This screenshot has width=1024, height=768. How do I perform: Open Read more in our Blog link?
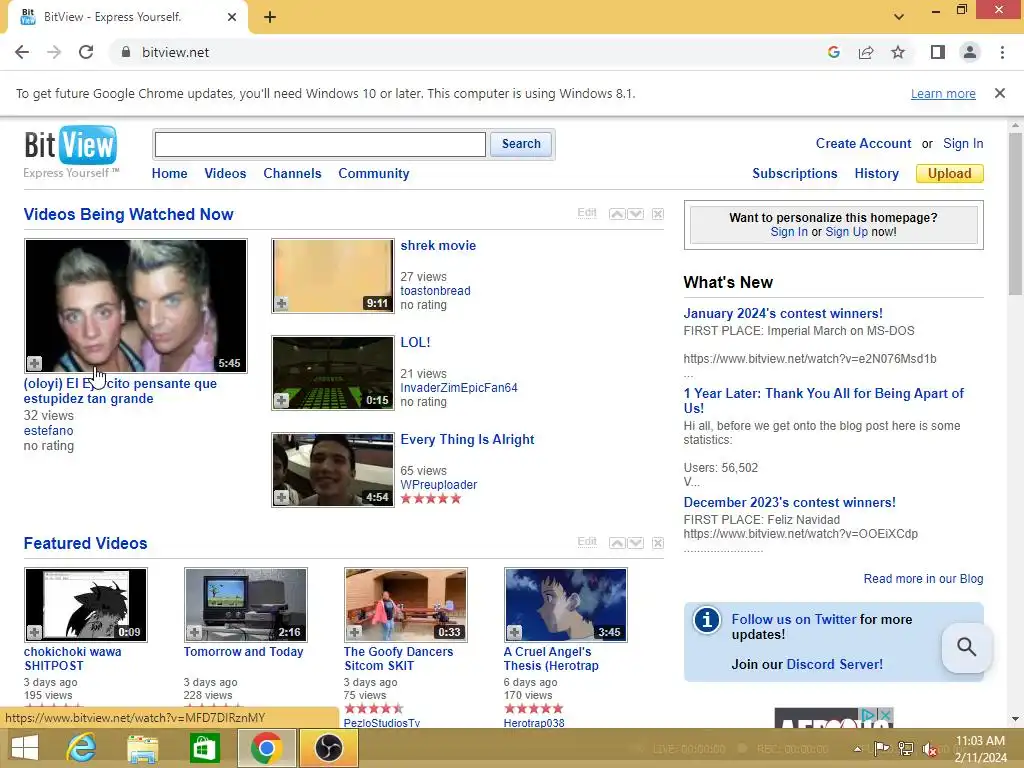click(923, 579)
